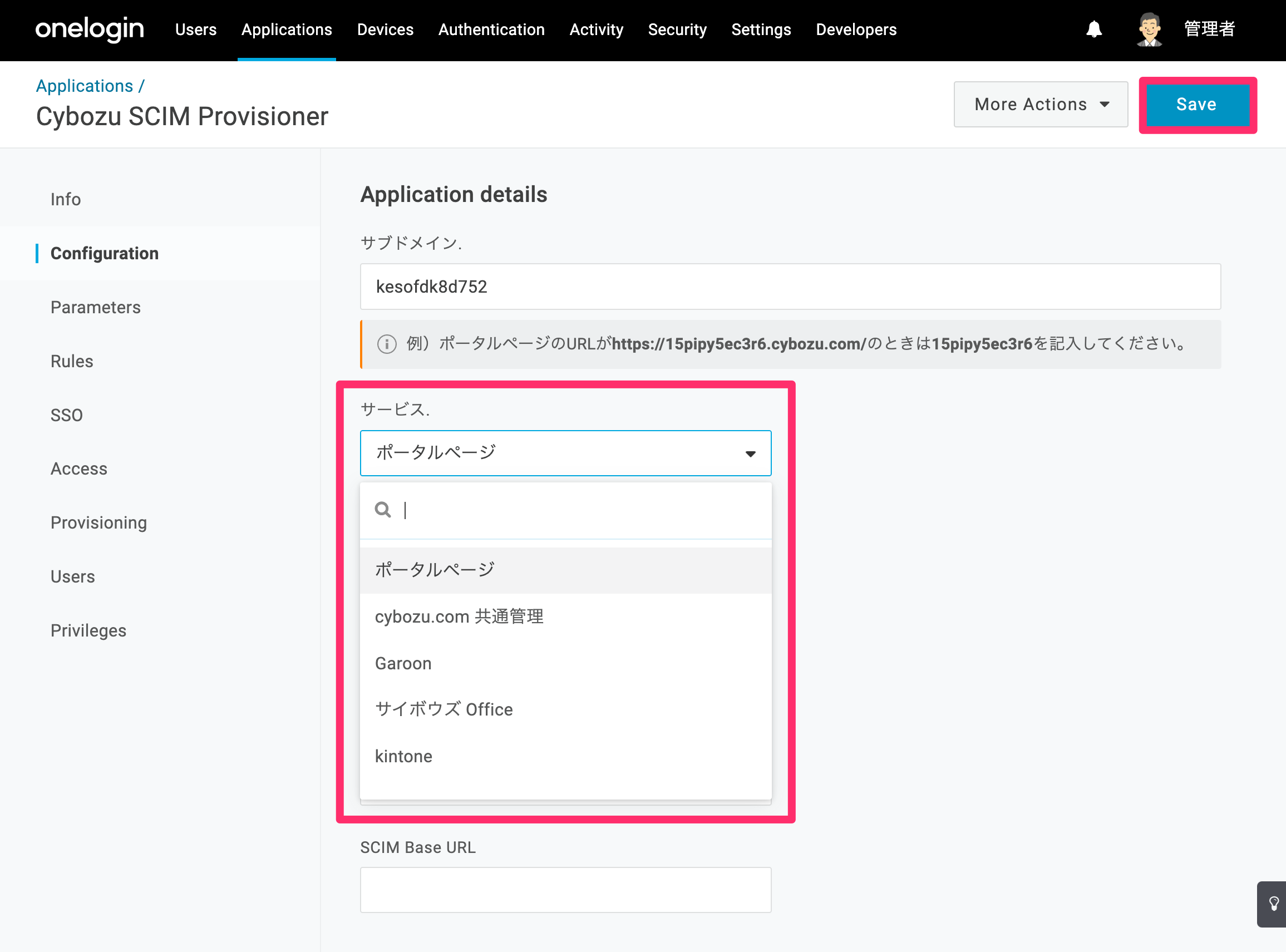Click the サービス field label

[x=395, y=410]
